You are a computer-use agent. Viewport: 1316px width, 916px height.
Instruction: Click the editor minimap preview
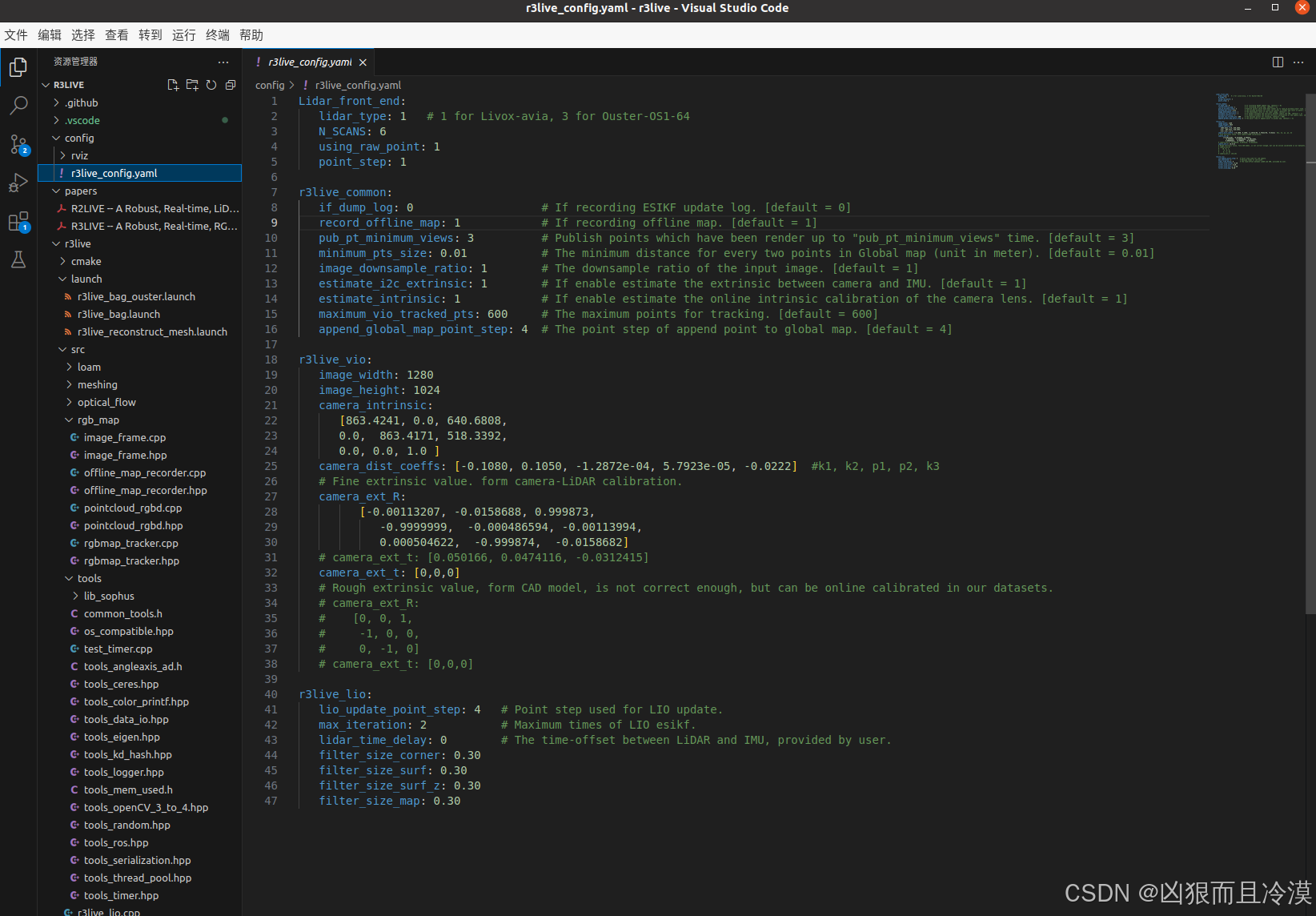[1260, 132]
